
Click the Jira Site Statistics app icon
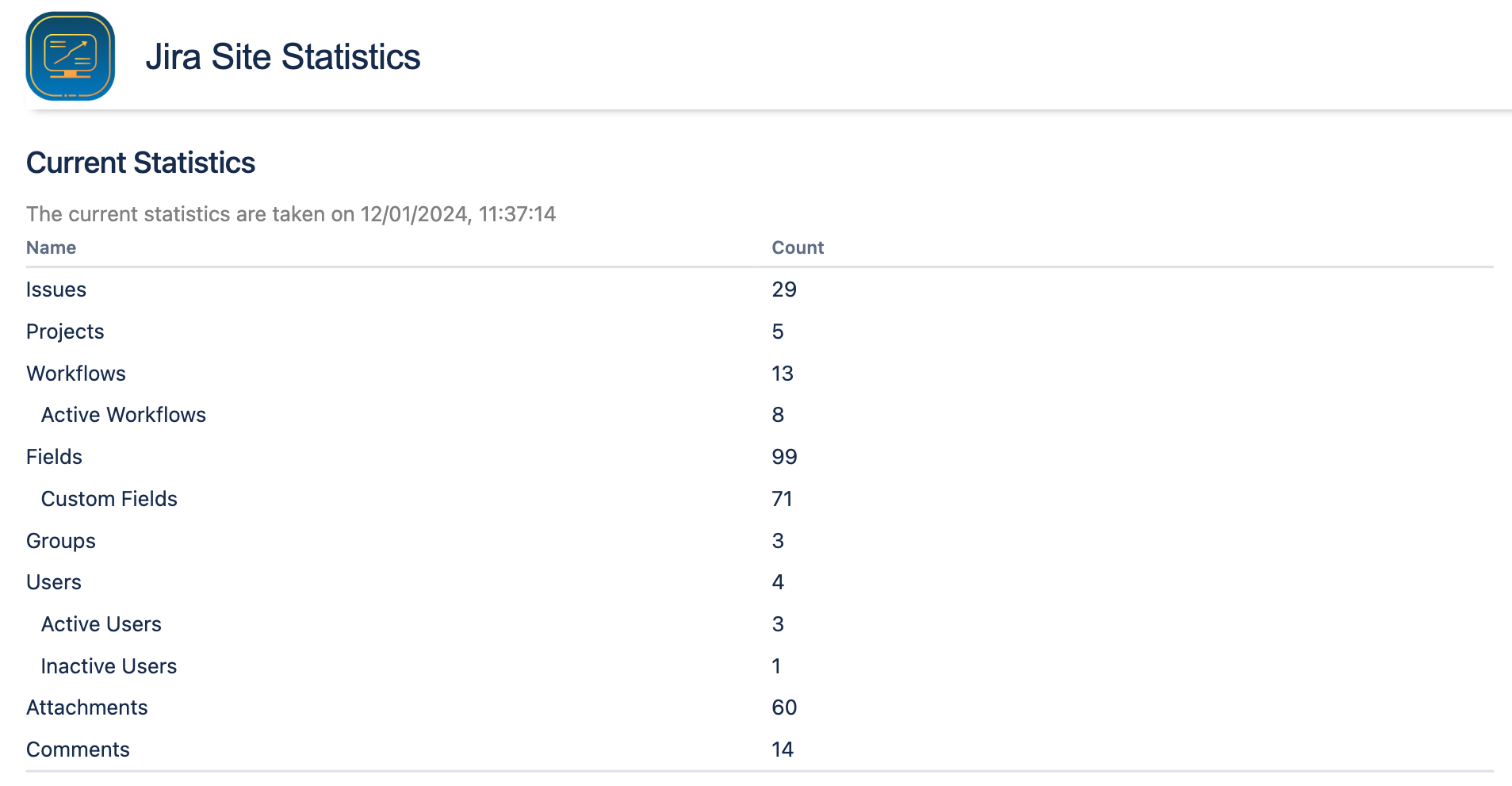[71, 56]
